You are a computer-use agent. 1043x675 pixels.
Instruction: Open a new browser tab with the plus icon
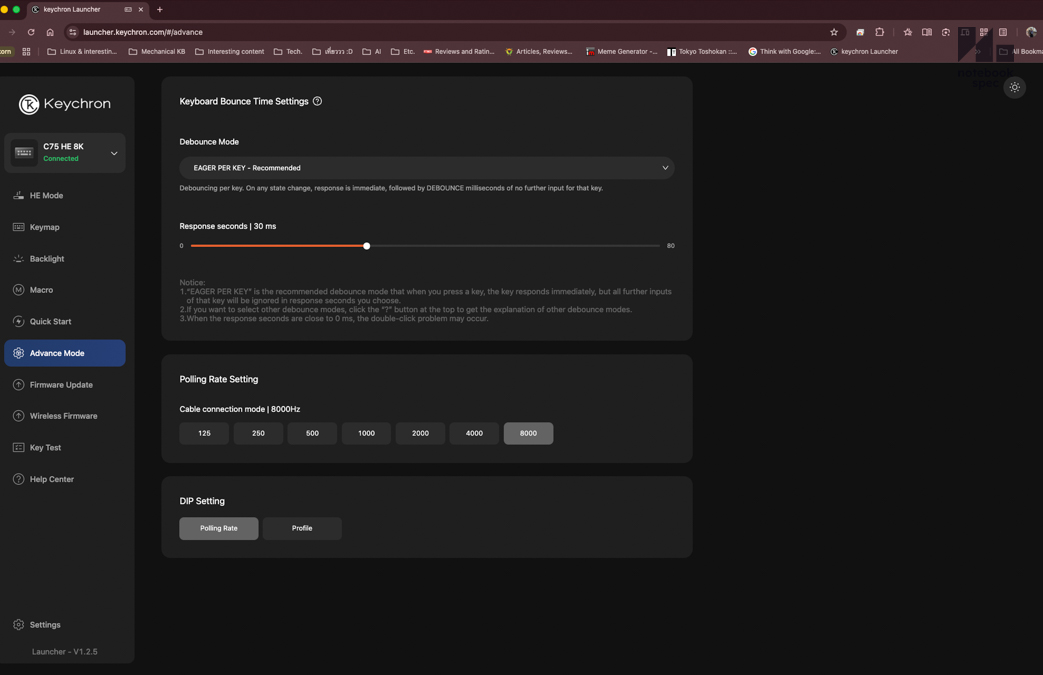pos(160,10)
